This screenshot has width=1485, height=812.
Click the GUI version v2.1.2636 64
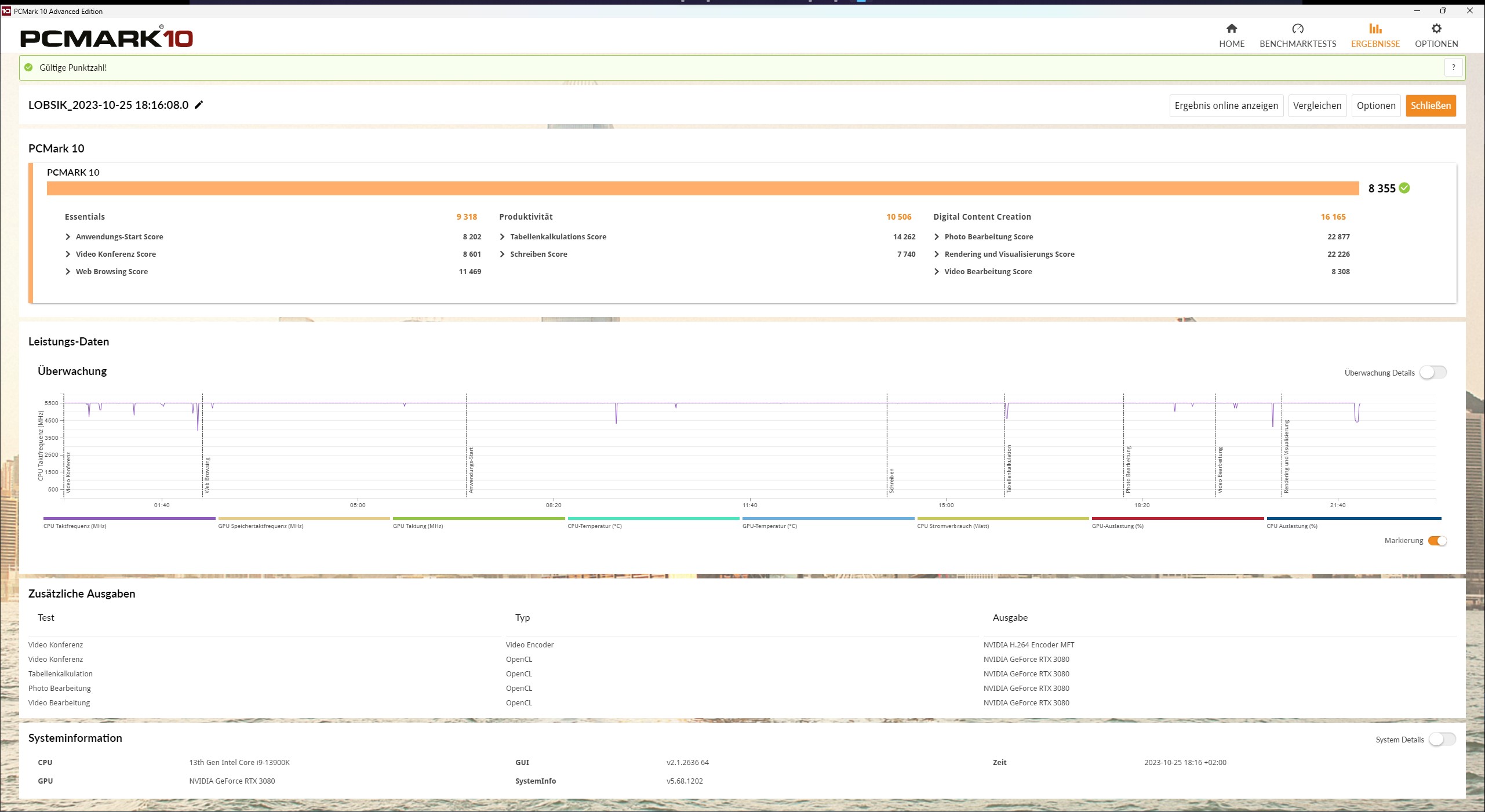(687, 762)
